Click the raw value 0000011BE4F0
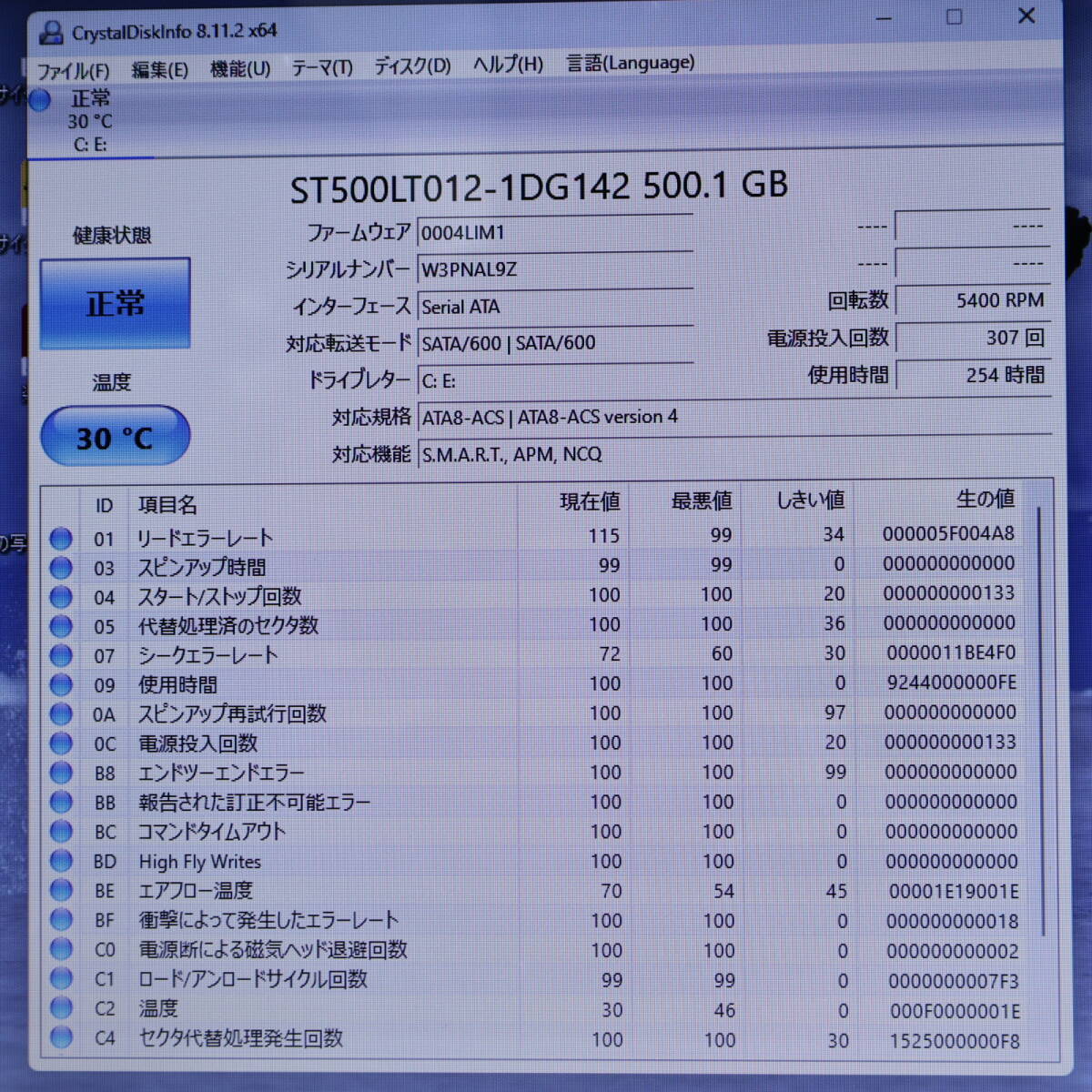This screenshot has height=1092, width=1092. pos(951,652)
